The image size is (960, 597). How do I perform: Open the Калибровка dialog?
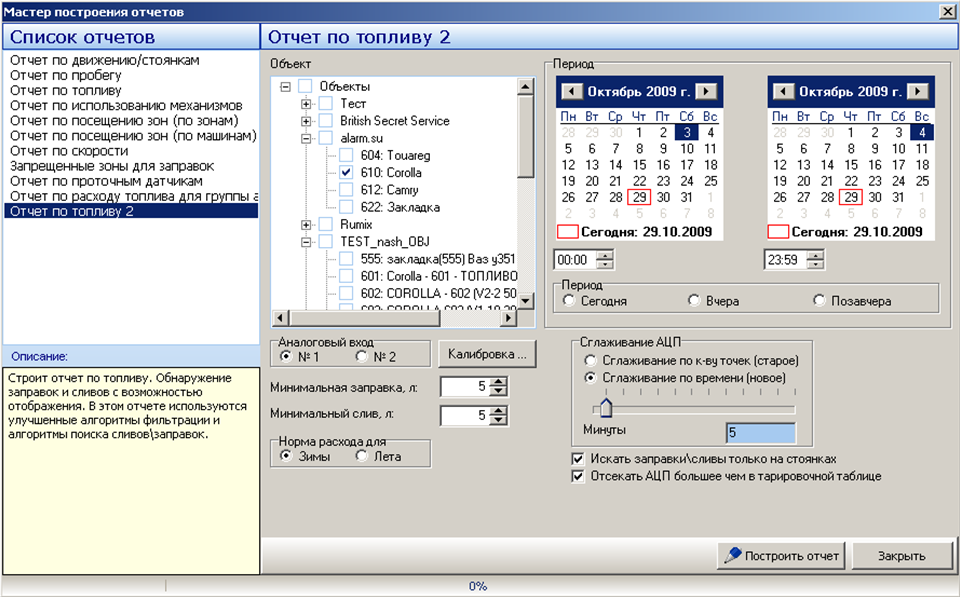tap(487, 354)
